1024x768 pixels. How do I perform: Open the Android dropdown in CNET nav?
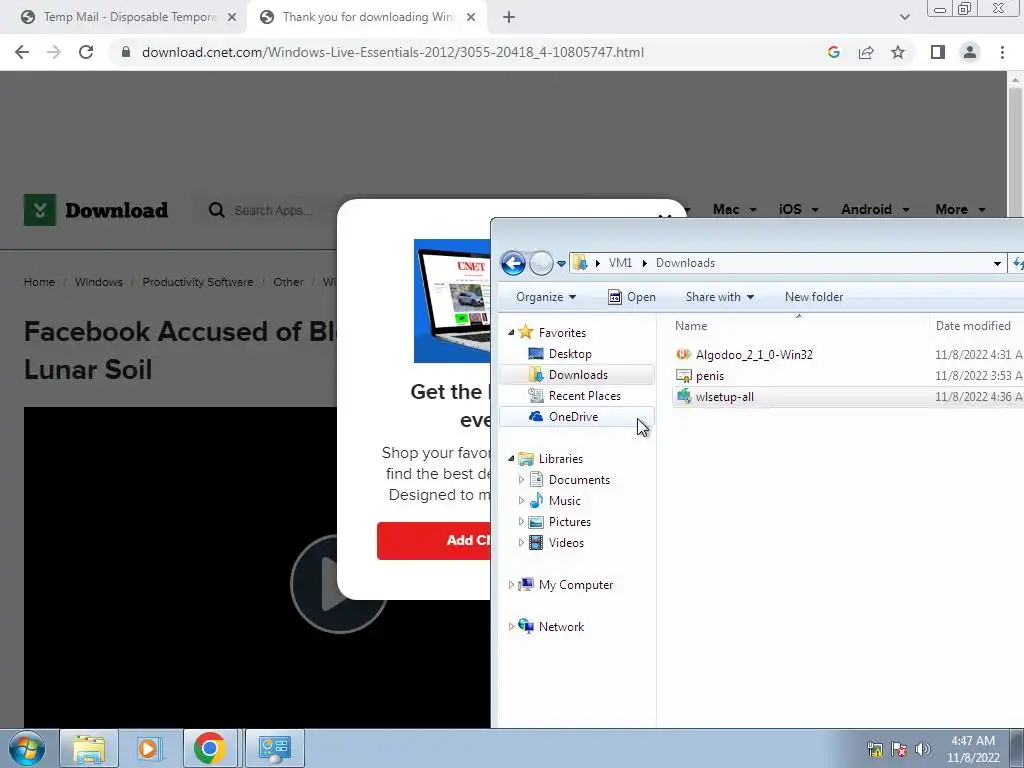[x=875, y=209]
